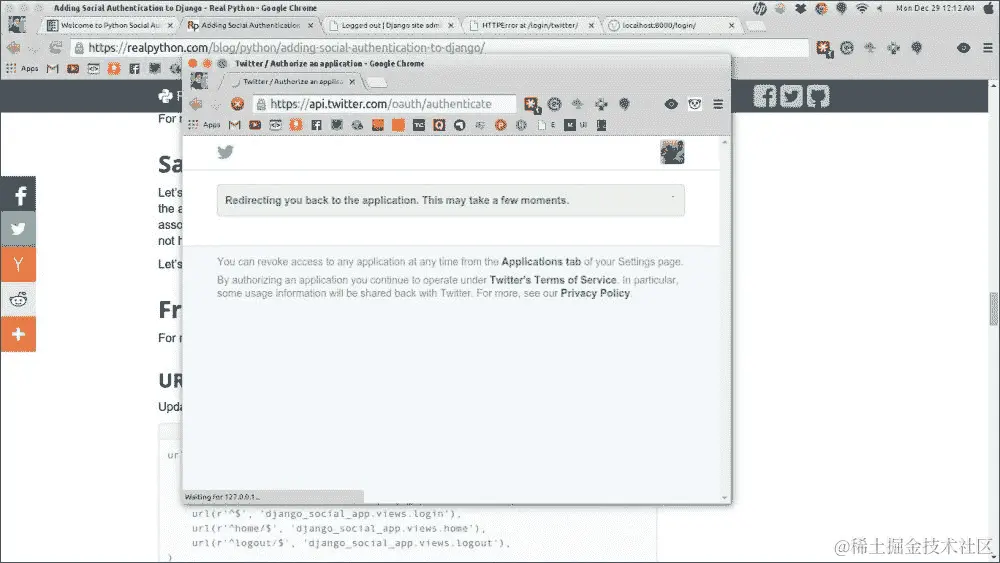This screenshot has height=563, width=1000.
Task: Share the article on Reddit via the sidebar
Action: [x=18, y=299]
